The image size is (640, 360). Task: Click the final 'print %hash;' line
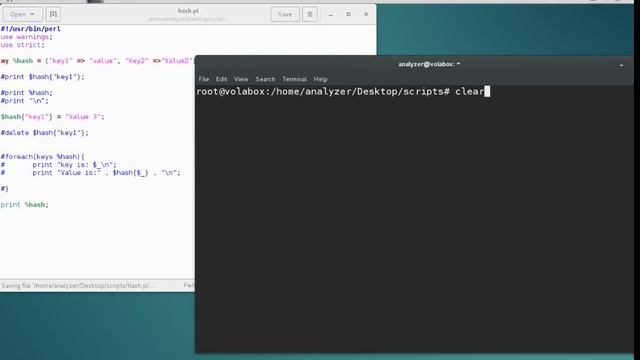(x=24, y=205)
